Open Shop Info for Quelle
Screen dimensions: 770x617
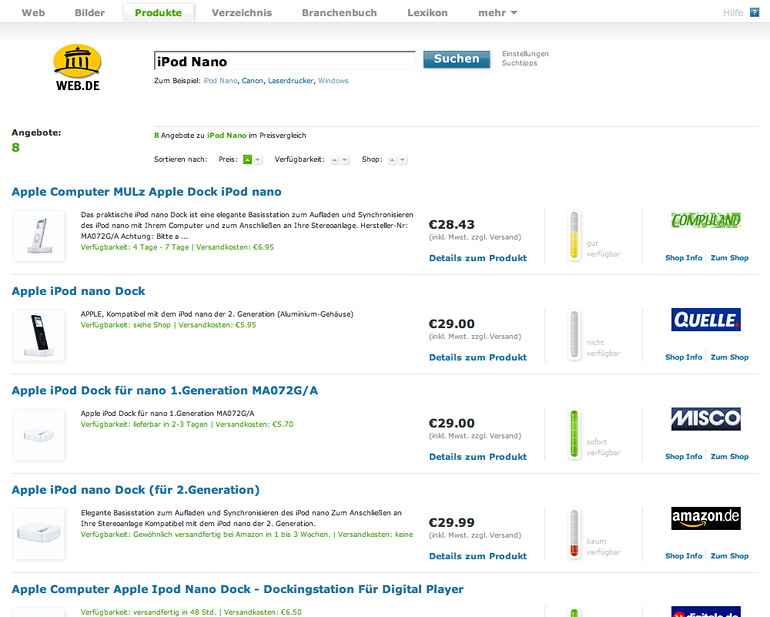pyautogui.click(x=684, y=357)
